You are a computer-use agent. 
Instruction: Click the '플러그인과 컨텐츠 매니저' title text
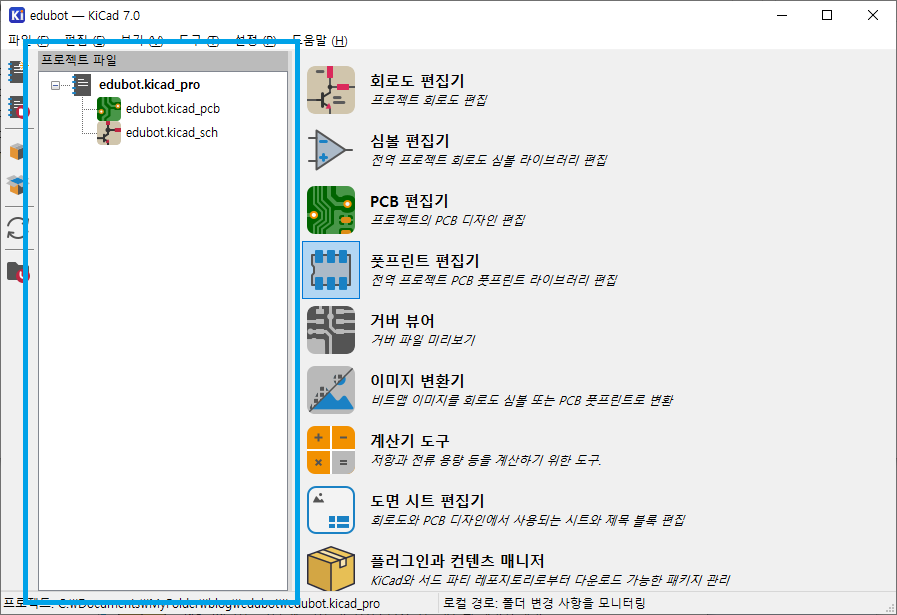pos(457,561)
